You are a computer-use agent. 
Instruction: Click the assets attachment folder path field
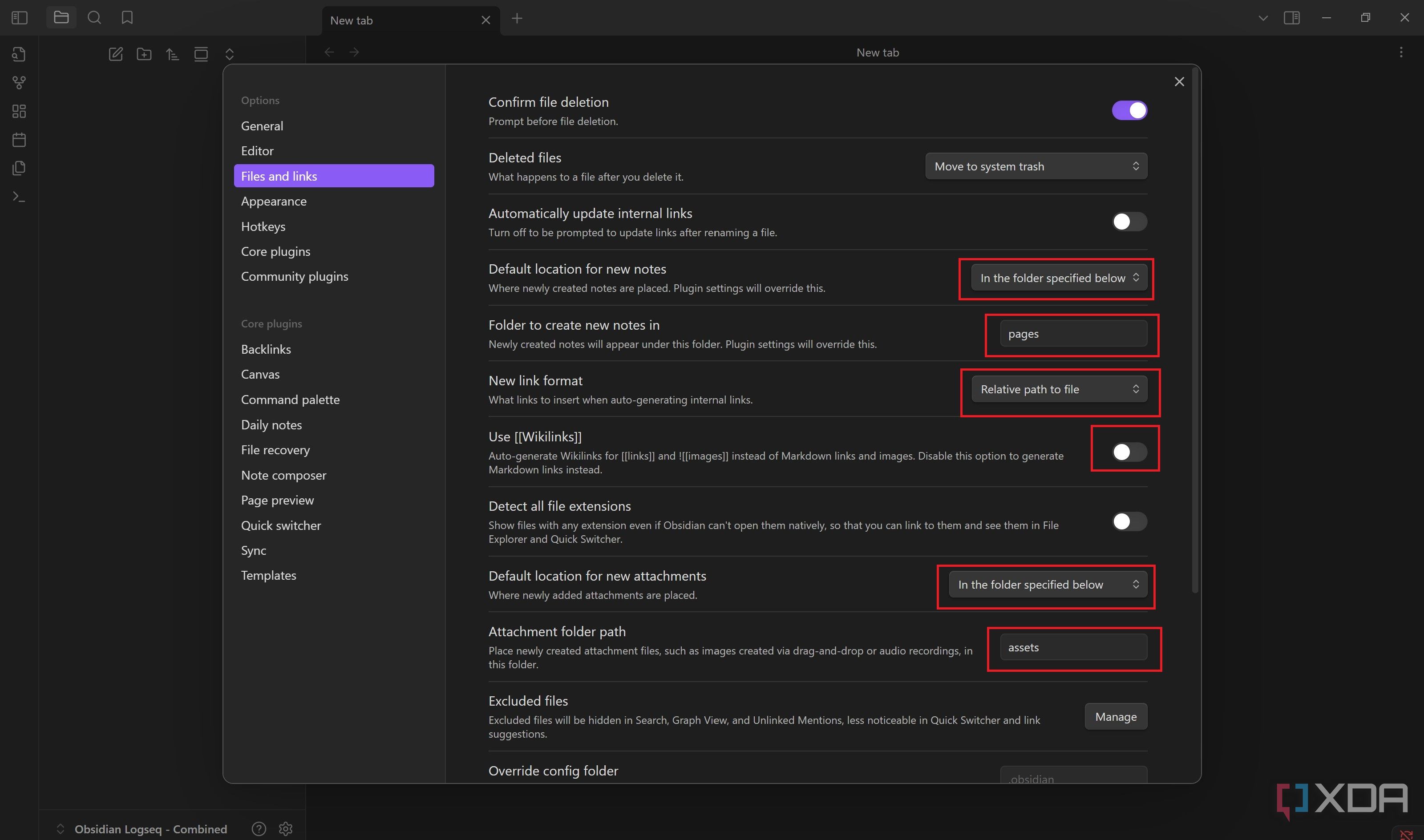tap(1074, 647)
